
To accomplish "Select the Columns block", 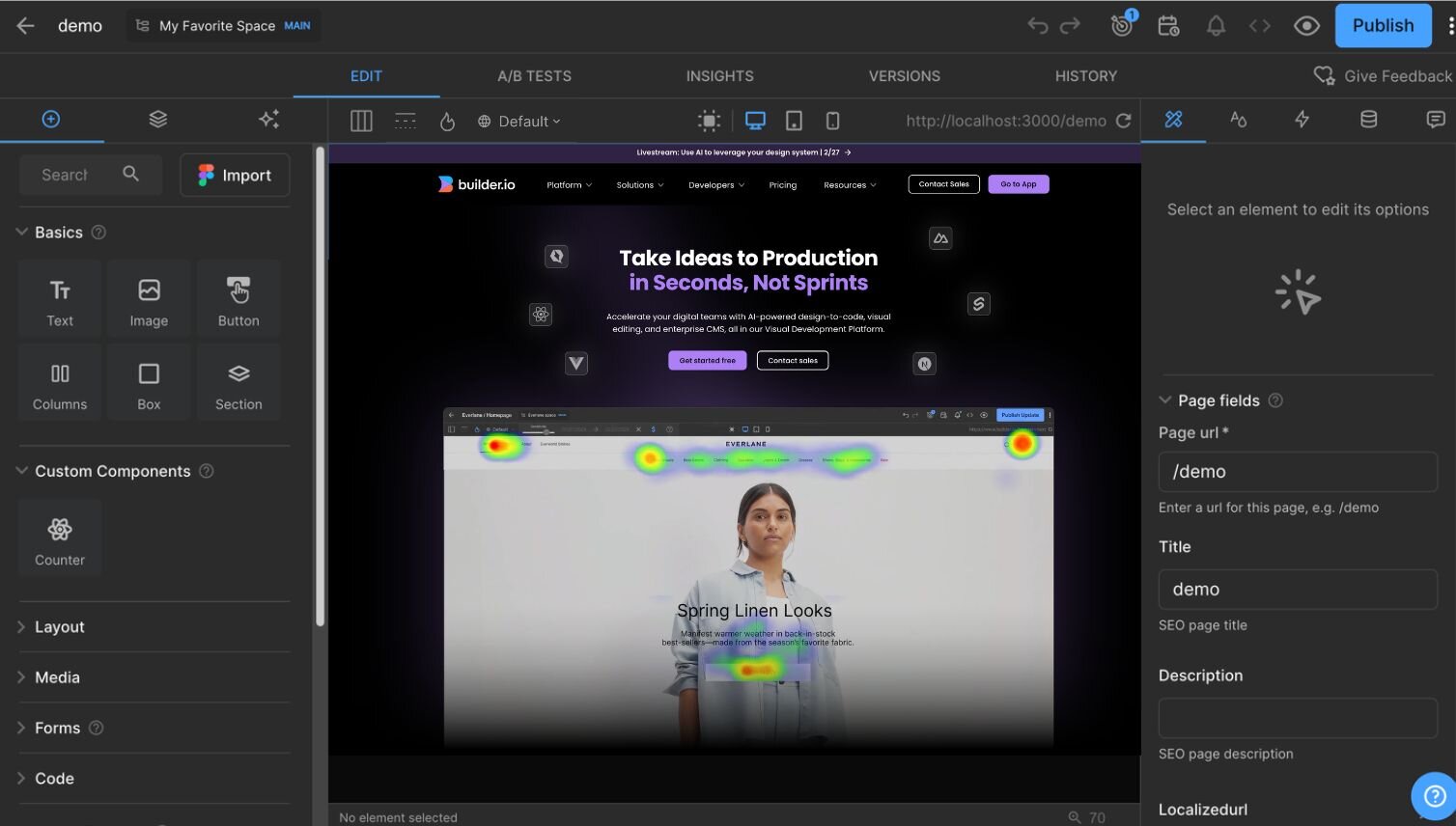I will tap(60, 384).
